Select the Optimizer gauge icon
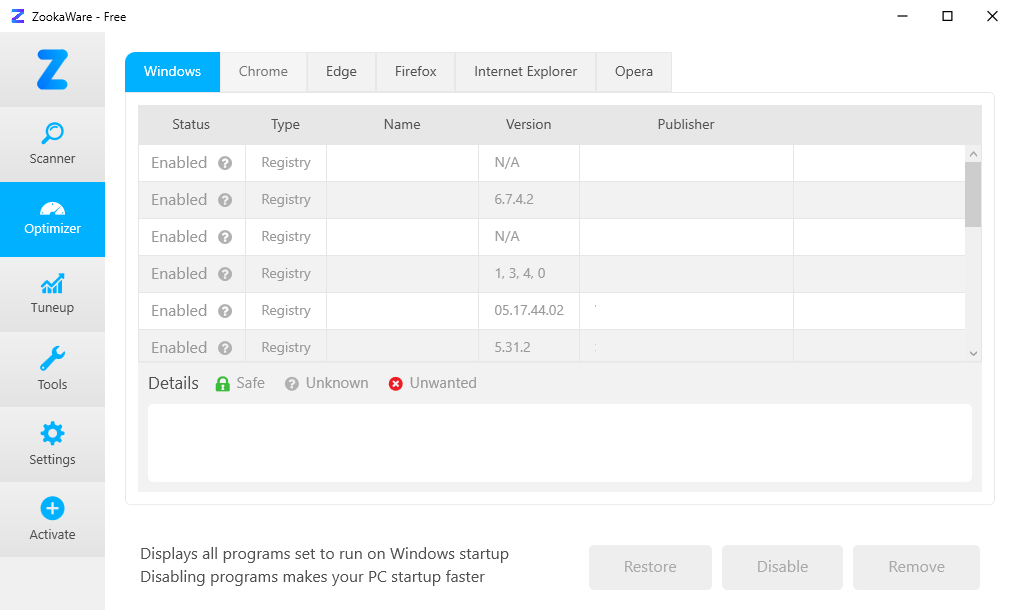The width and height of the screenshot is (1015, 610). (x=52, y=209)
